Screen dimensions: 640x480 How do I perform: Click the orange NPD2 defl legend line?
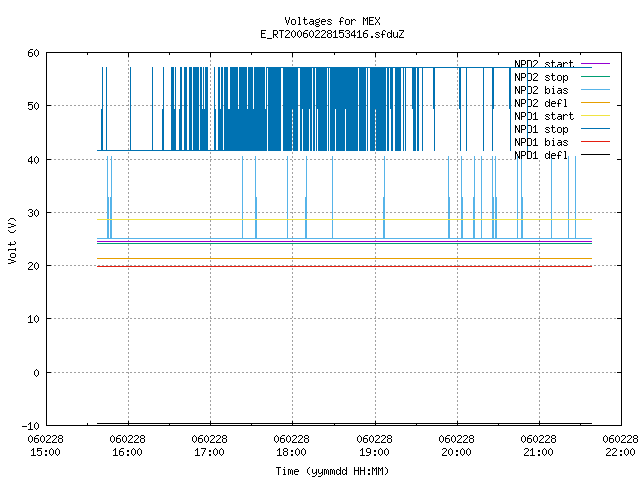(595, 103)
